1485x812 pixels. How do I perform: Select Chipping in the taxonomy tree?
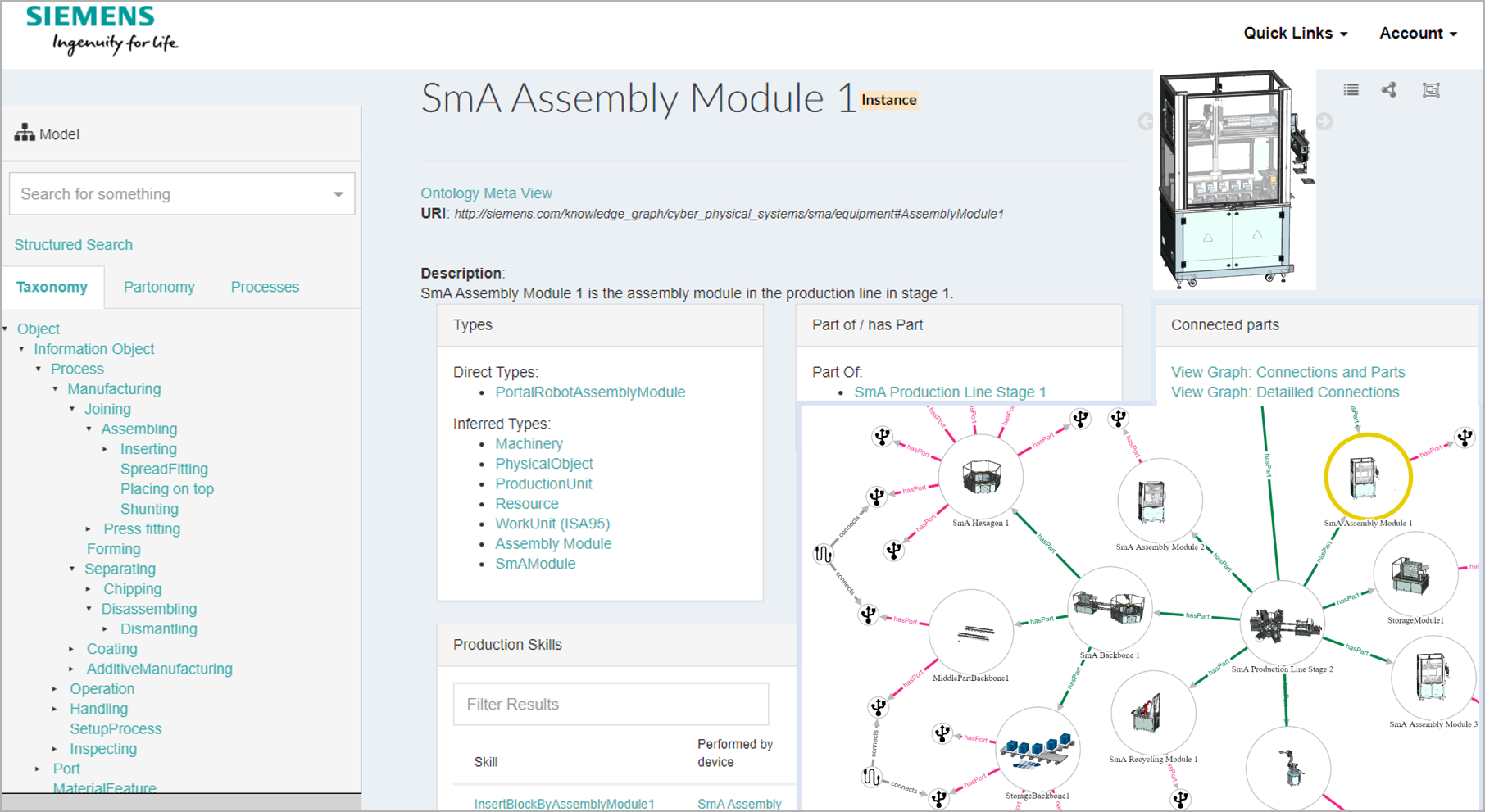click(x=133, y=589)
